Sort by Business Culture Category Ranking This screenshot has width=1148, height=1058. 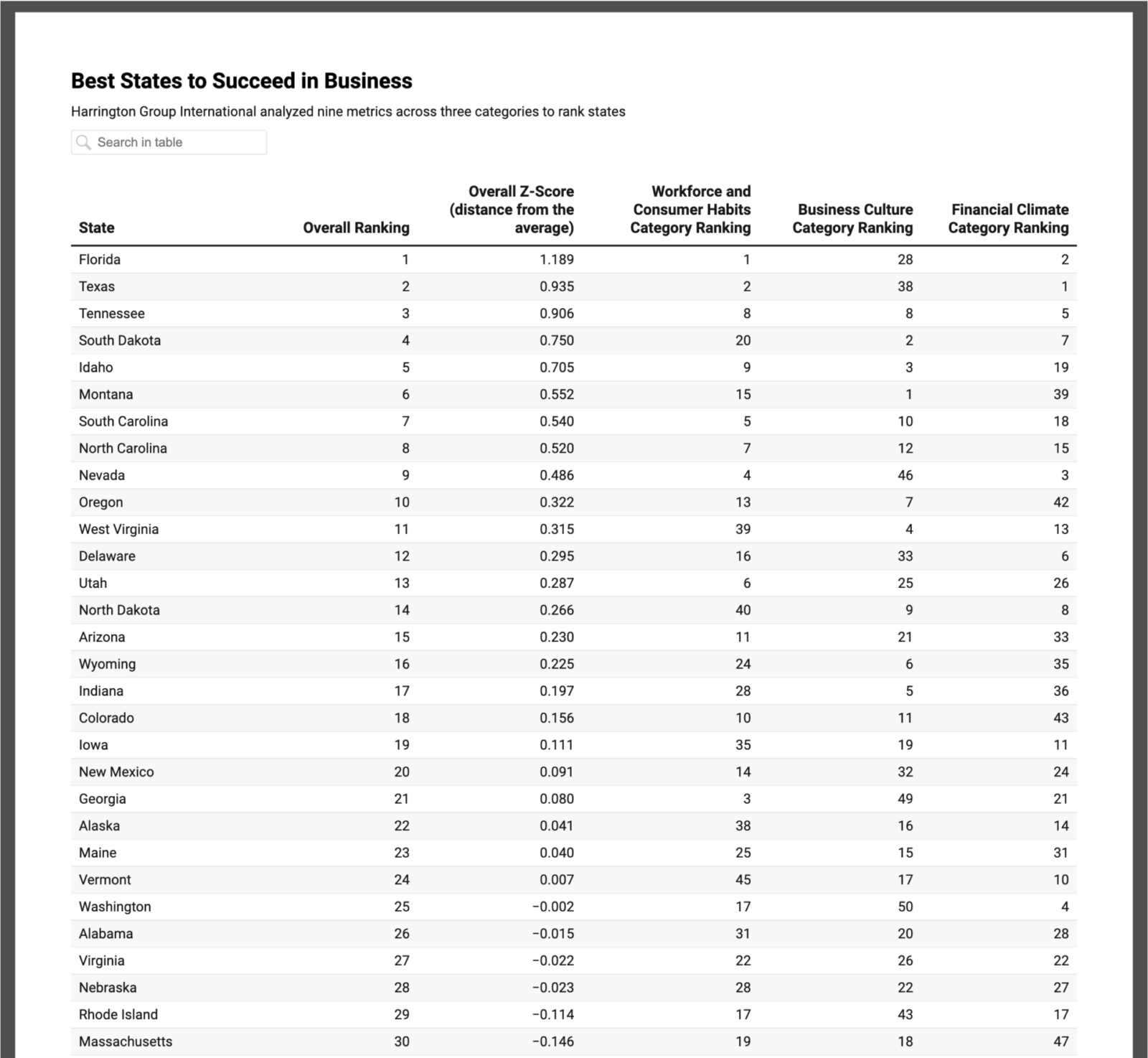[x=855, y=219]
